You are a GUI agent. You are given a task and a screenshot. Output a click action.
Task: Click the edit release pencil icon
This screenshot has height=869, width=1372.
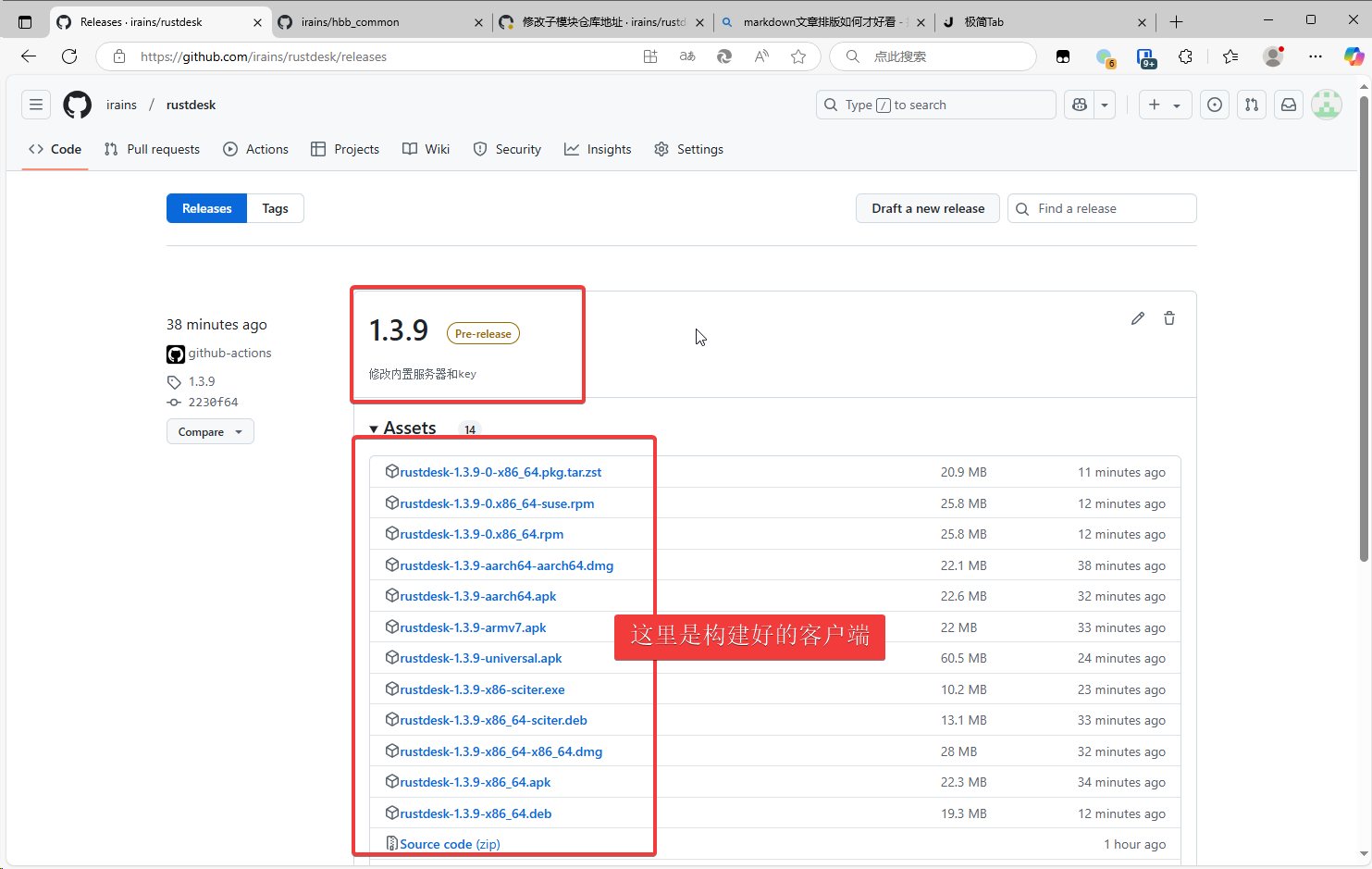pos(1138,318)
